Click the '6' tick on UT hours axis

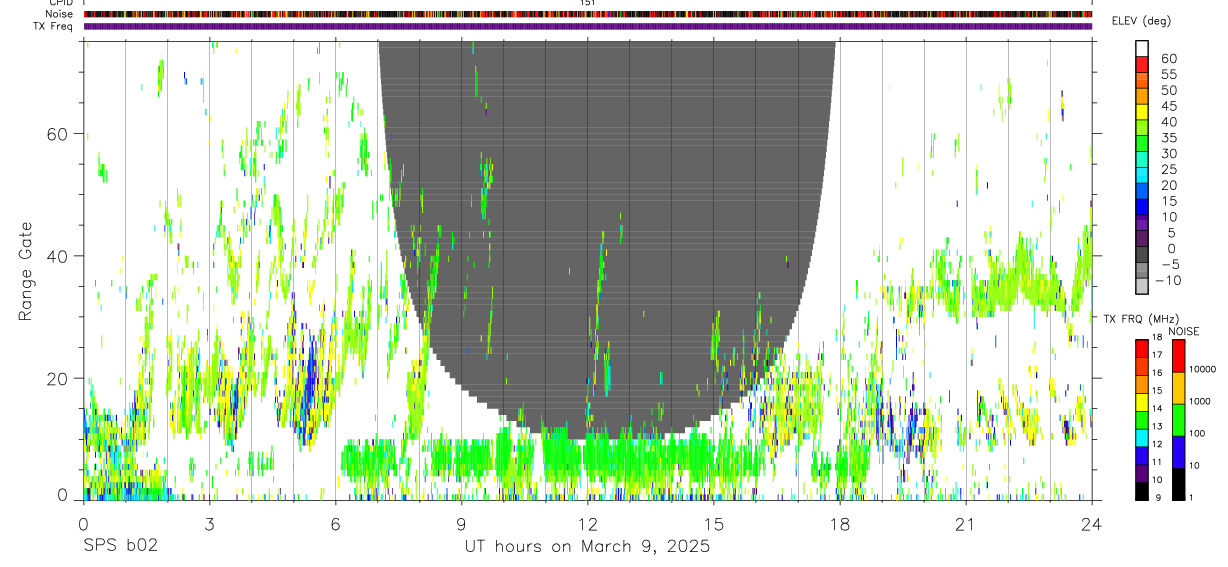click(x=335, y=523)
